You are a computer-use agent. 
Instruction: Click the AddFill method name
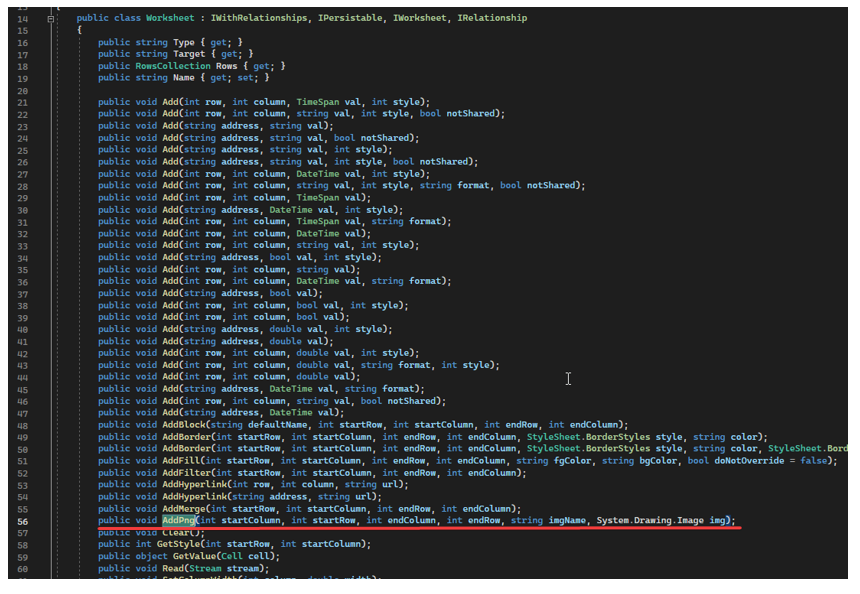coord(180,460)
